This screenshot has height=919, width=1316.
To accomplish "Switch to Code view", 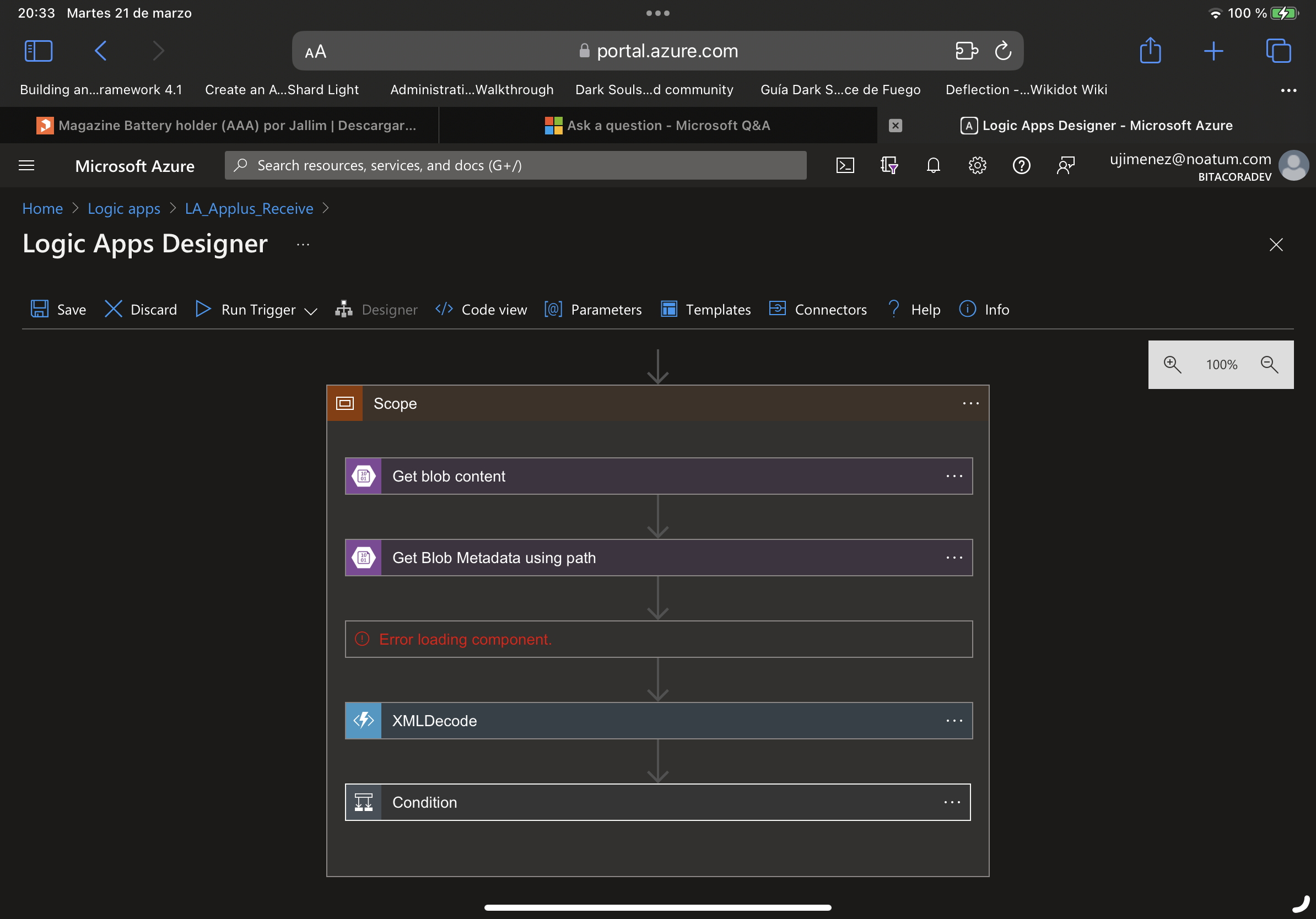I will pos(481,310).
